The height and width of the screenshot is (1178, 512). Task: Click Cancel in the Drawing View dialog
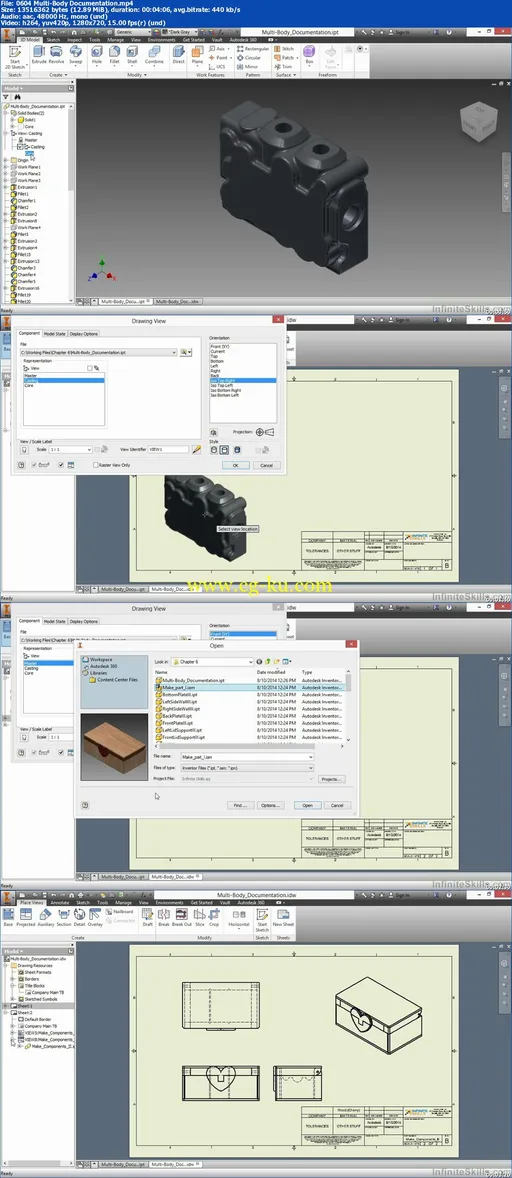pos(266,465)
